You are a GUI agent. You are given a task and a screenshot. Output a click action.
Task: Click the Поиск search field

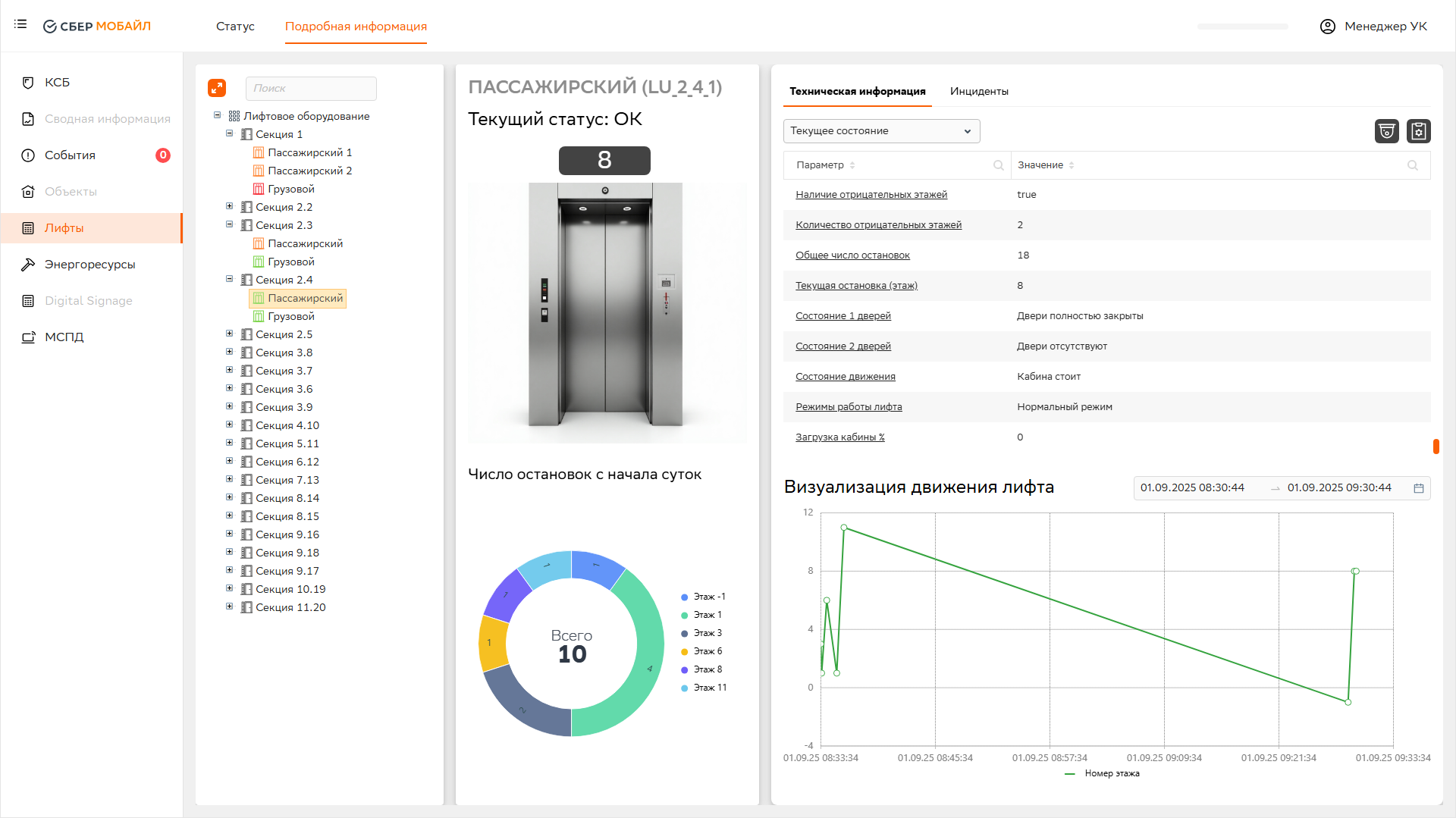point(311,89)
